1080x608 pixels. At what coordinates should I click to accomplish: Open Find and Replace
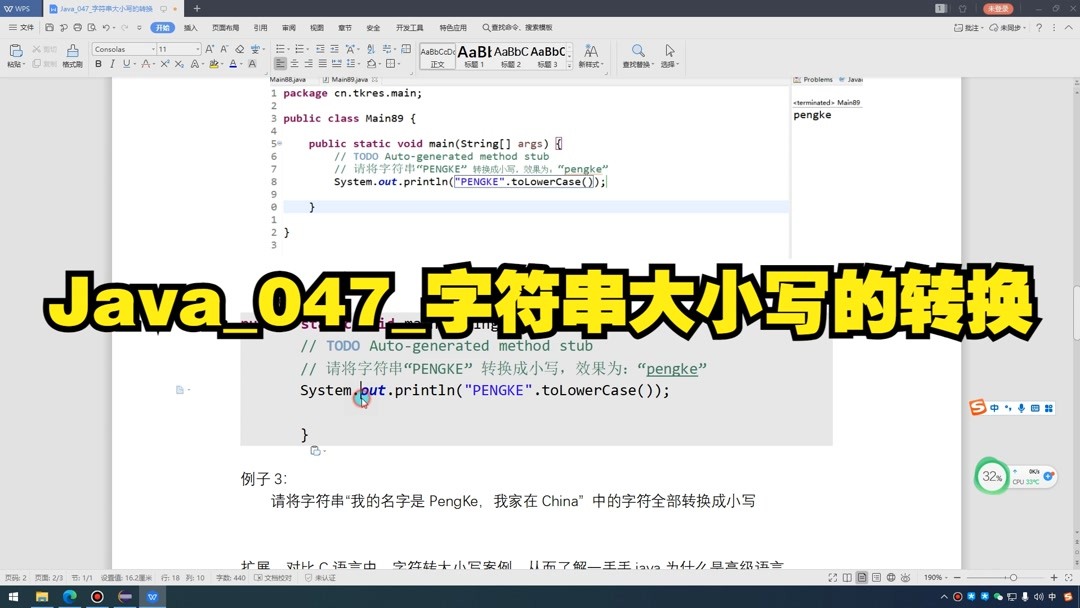[638, 55]
